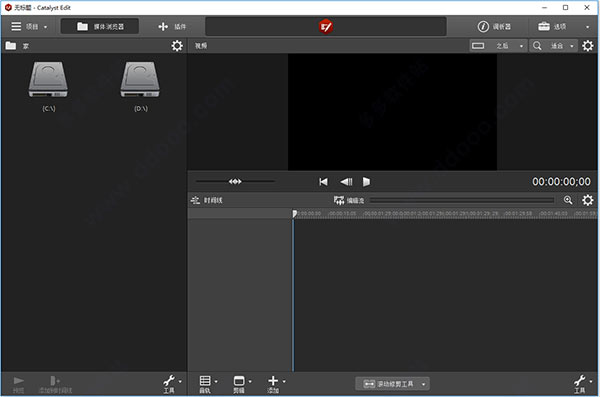Click the 音轨 tracks grid icon
Screen dimensions: 600x397
coord(205,381)
